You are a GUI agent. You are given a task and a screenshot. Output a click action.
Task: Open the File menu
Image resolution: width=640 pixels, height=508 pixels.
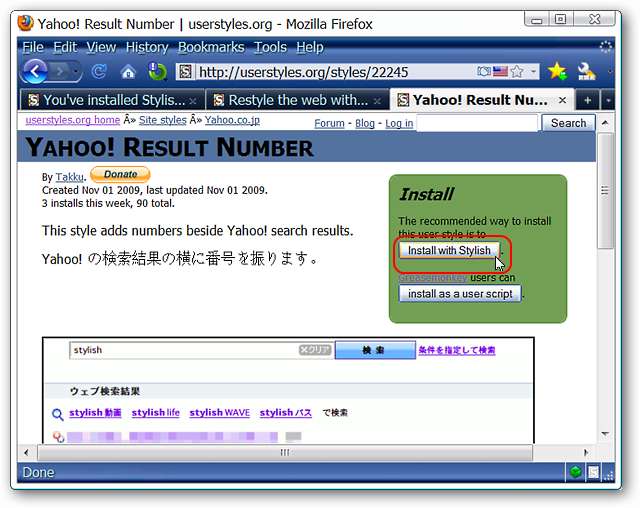33,47
